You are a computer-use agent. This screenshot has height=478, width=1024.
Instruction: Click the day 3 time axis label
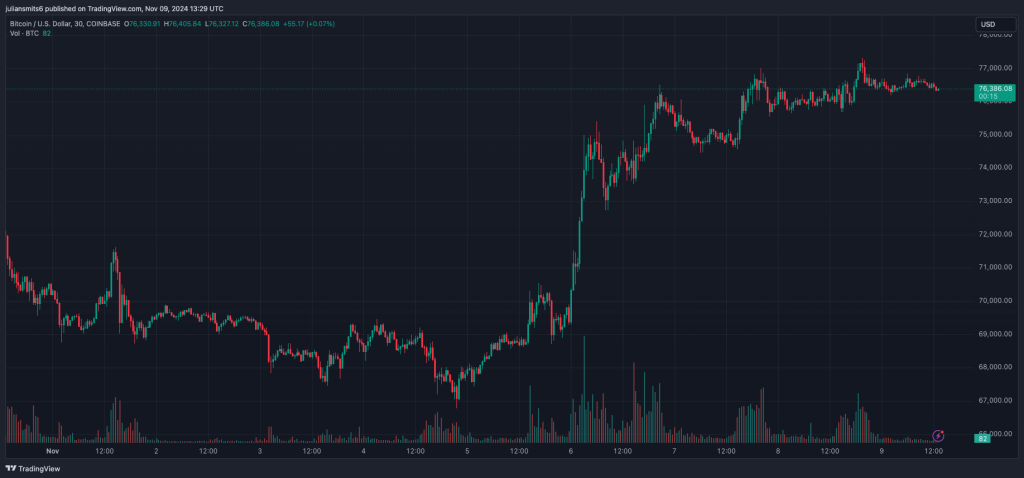[260, 451]
